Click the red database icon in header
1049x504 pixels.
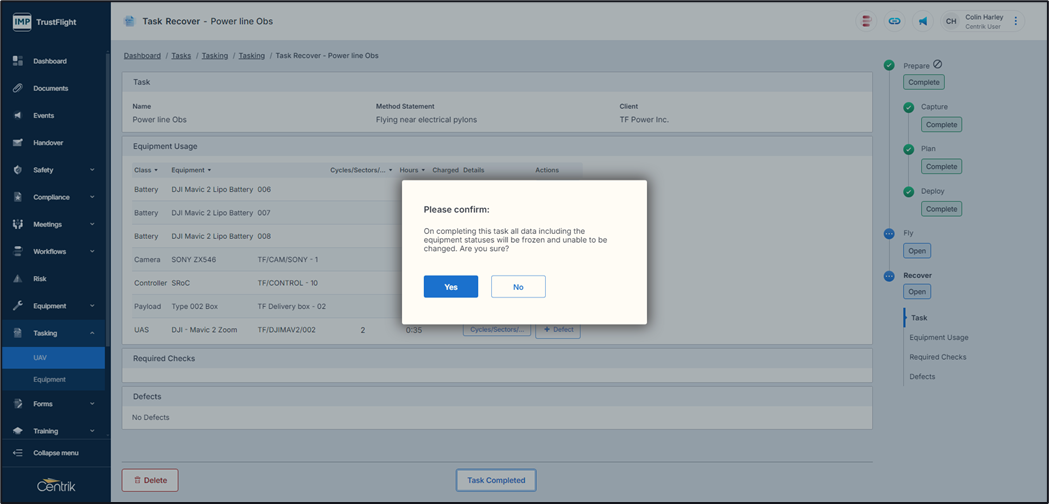pyautogui.click(x=866, y=21)
